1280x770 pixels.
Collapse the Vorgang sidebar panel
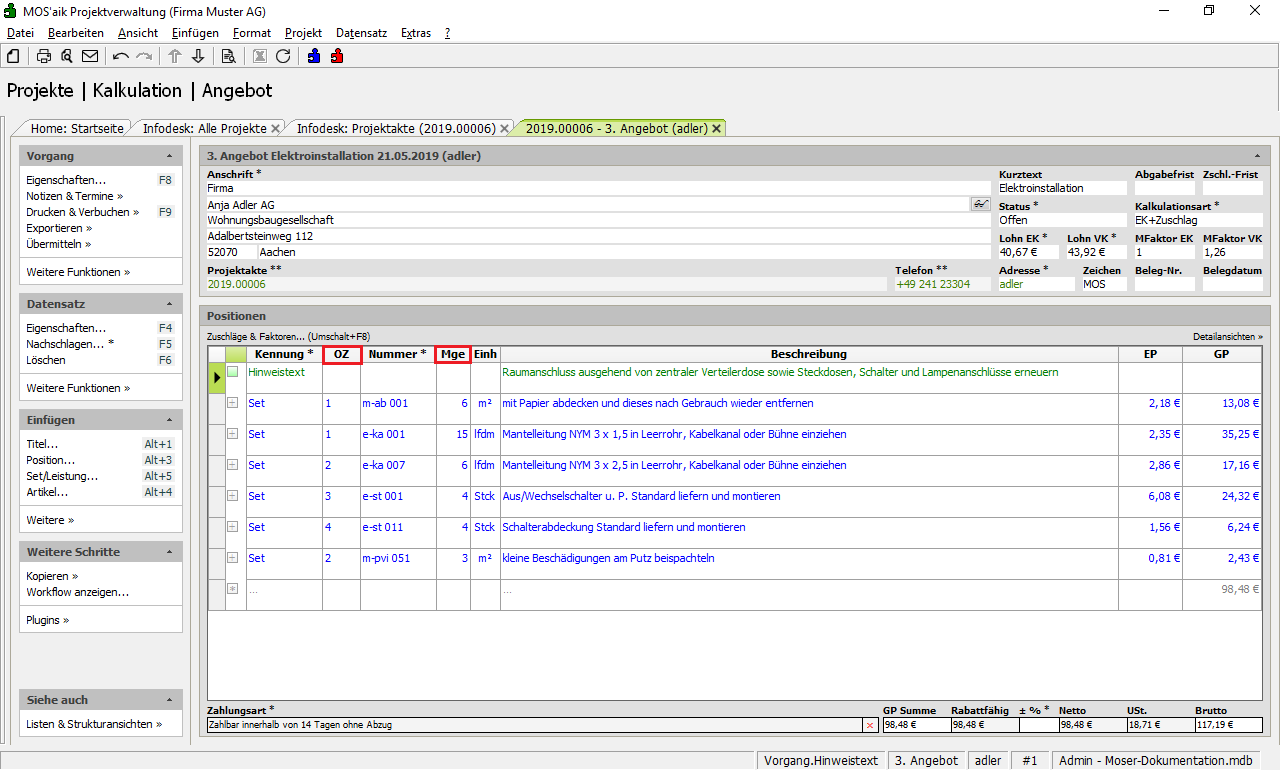[x=170, y=157]
